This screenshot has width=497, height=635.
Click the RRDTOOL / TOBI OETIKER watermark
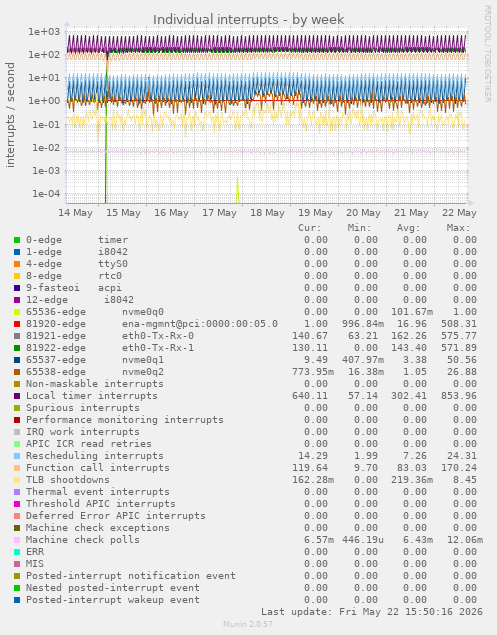[x=487, y=54]
